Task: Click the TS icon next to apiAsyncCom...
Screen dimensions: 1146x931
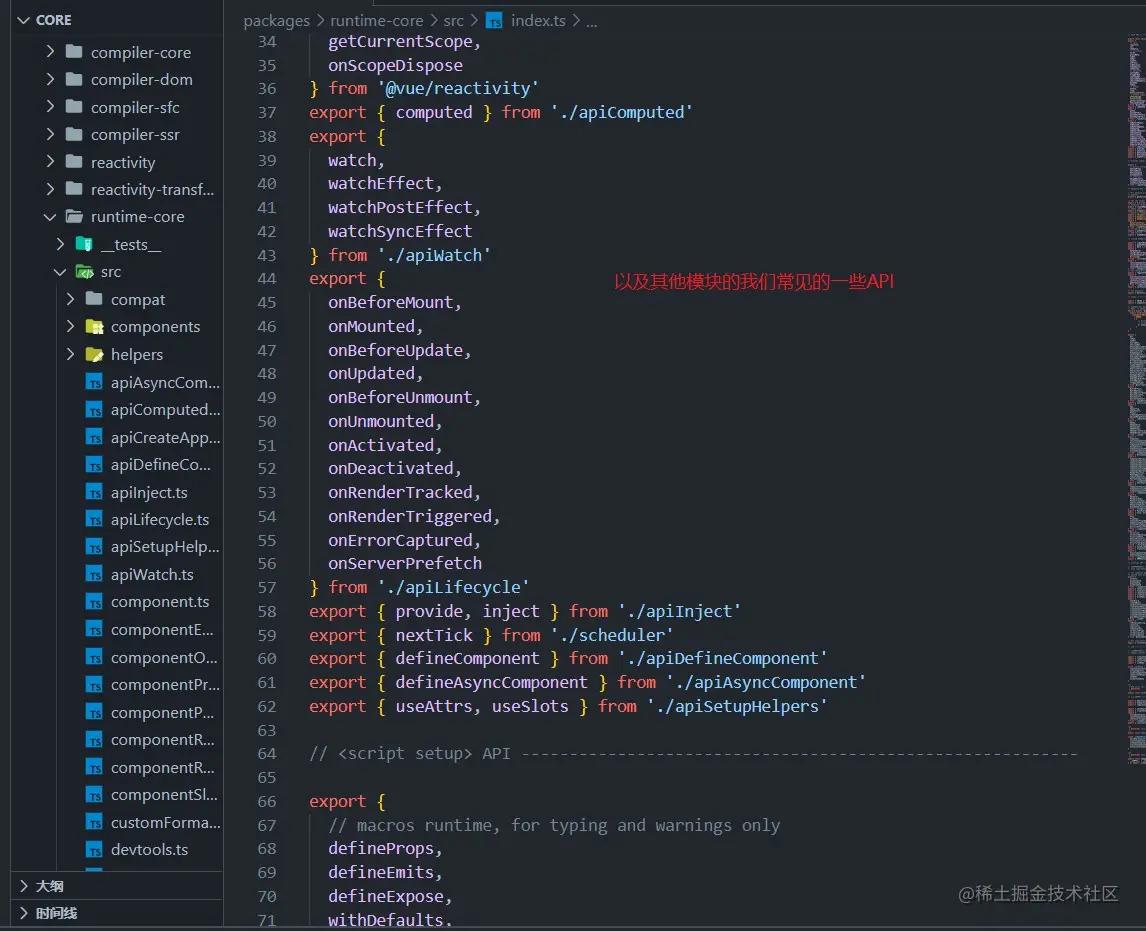Action: pos(94,382)
